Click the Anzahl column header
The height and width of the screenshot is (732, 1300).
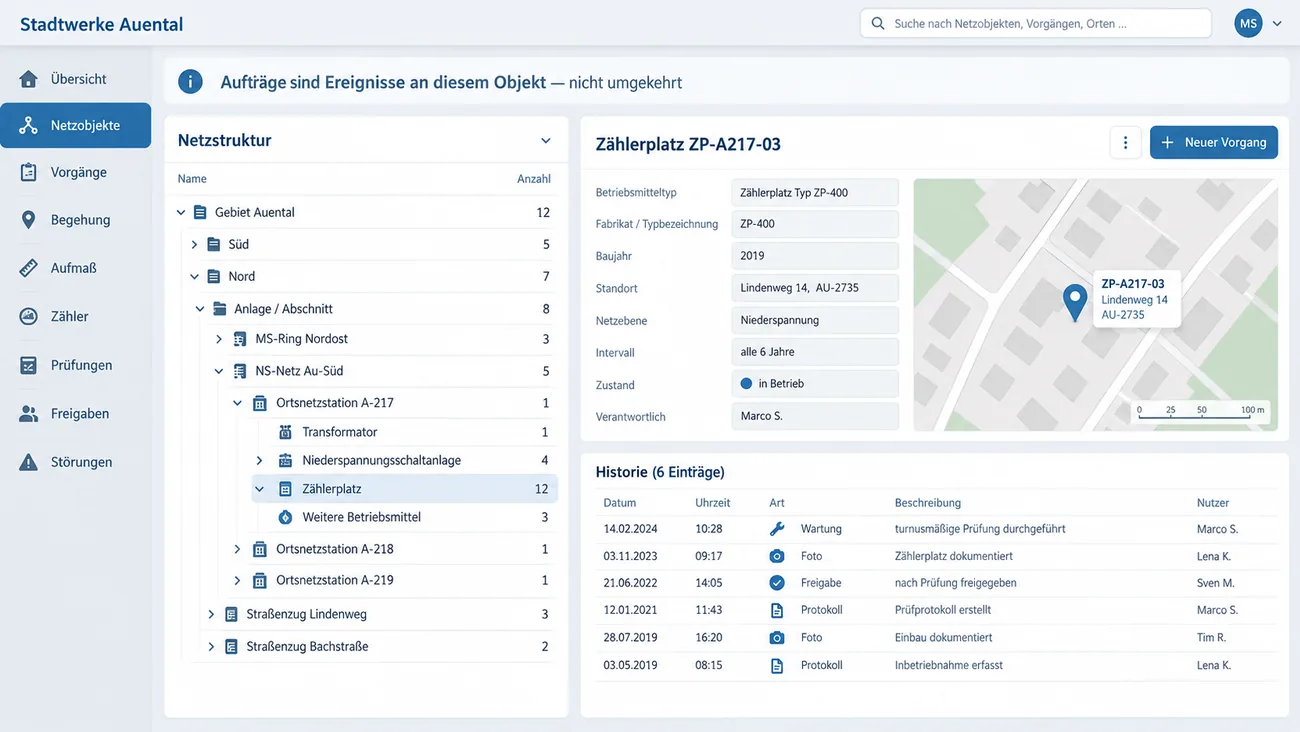click(x=534, y=179)
